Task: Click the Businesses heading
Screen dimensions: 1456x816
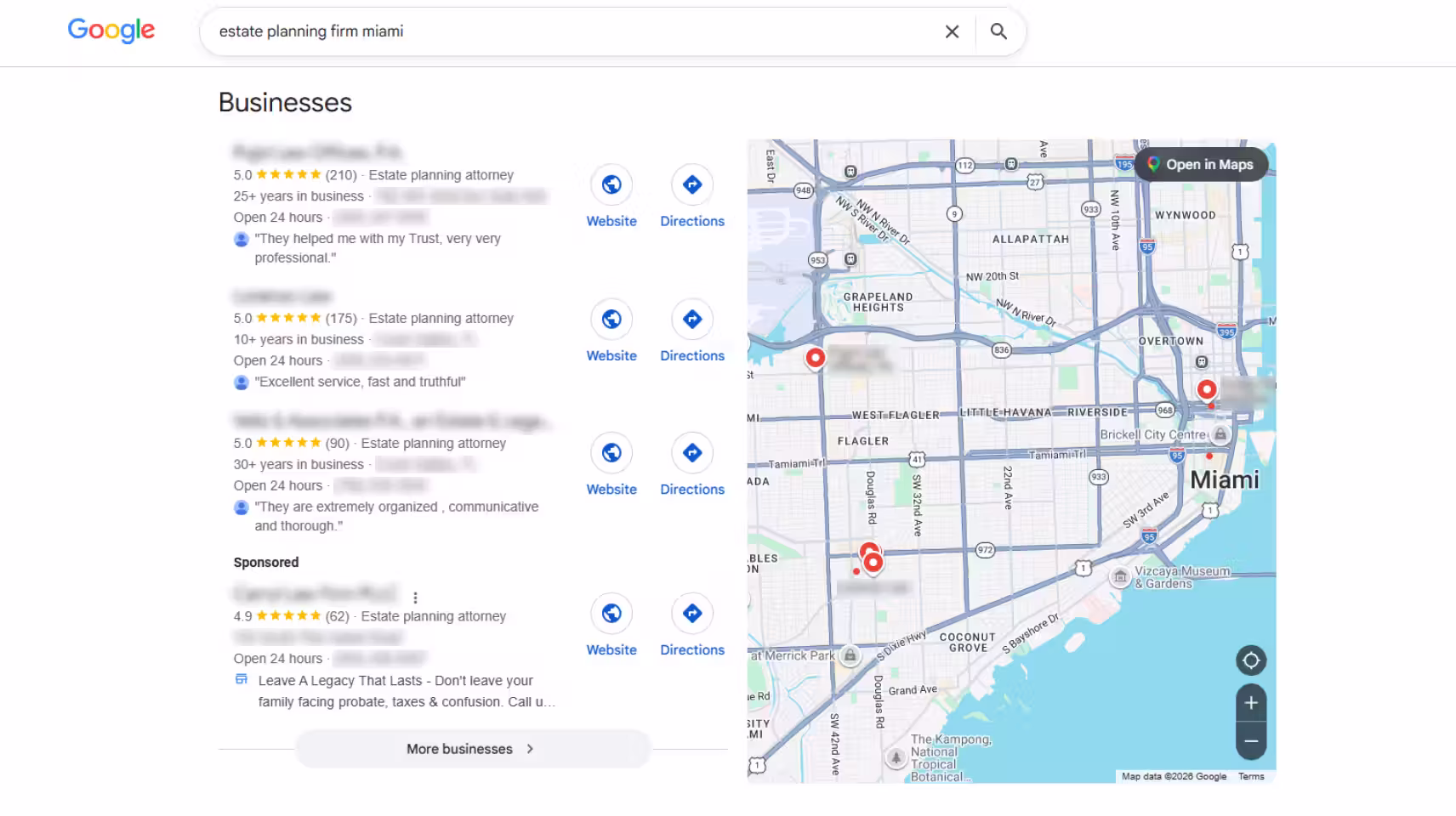Action: 285,103
